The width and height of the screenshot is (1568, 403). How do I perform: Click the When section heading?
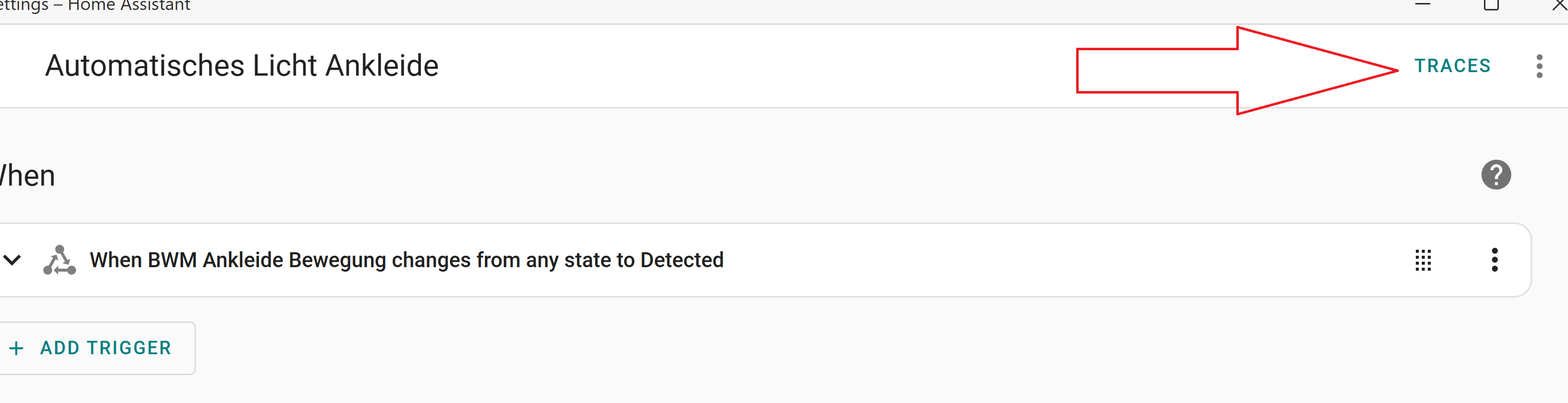pyautogui.click(x=27, y=176)
